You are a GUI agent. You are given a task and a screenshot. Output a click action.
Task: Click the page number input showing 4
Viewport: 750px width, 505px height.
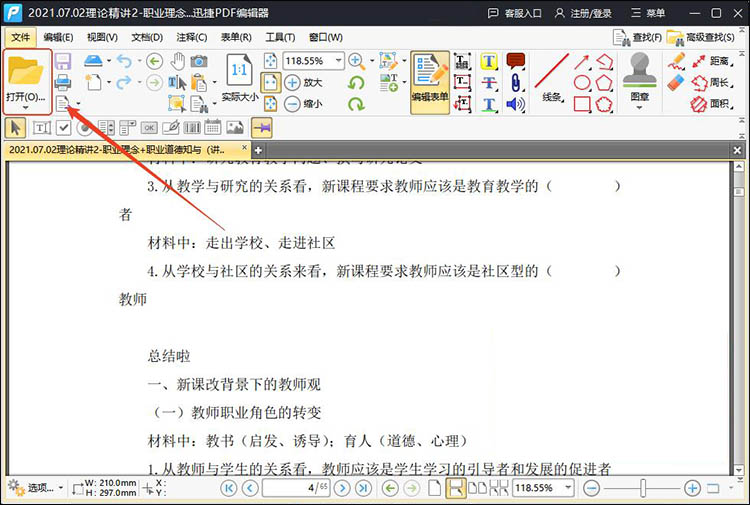pos(296,488)
